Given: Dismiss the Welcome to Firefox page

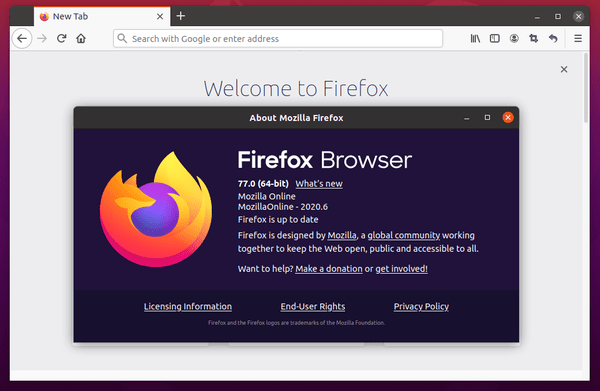Looking at the screenshot, I should [x=564, y=69].
